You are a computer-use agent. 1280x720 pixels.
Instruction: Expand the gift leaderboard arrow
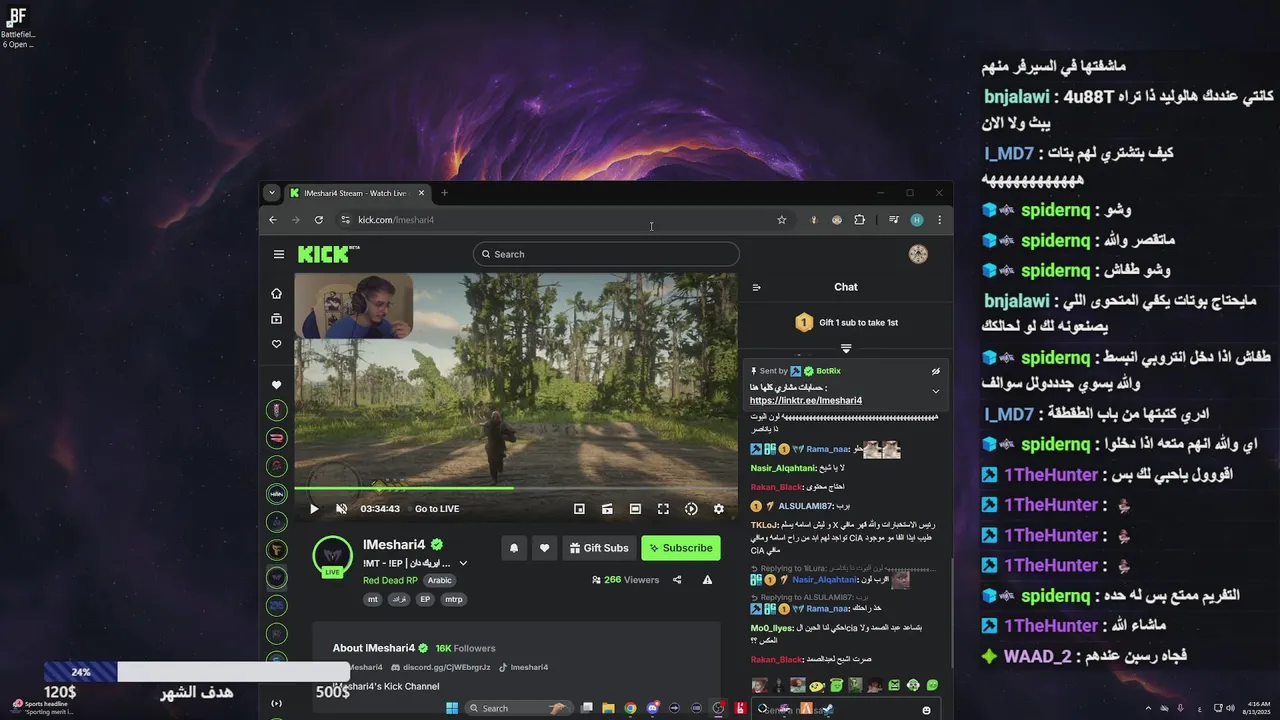[x=846, y=349]
